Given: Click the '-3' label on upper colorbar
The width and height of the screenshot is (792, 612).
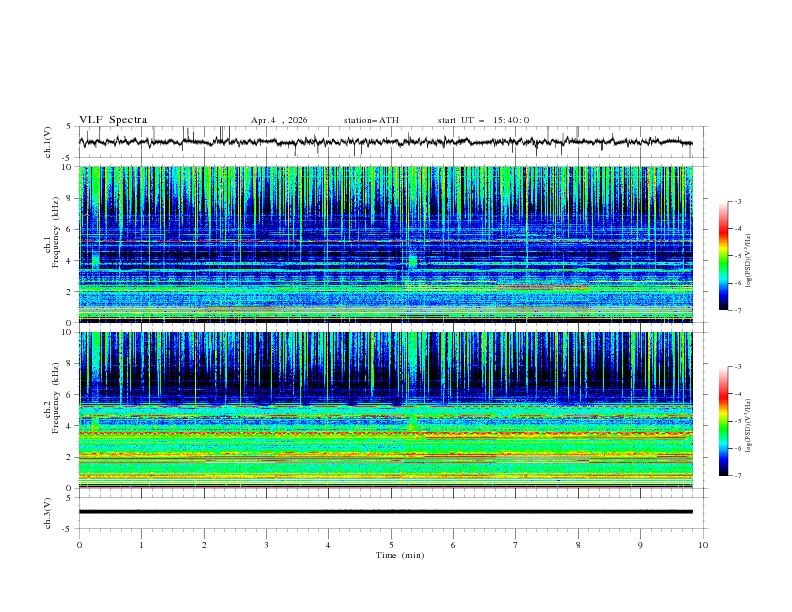Looking at the screenshot, I should point(737,201).
